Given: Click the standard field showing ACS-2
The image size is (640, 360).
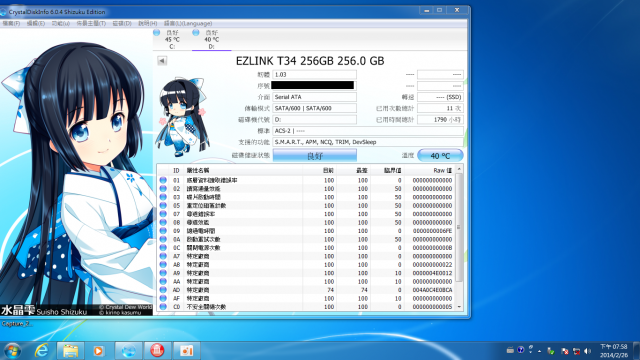Looking at the screenshot, I should coord(368,131).
